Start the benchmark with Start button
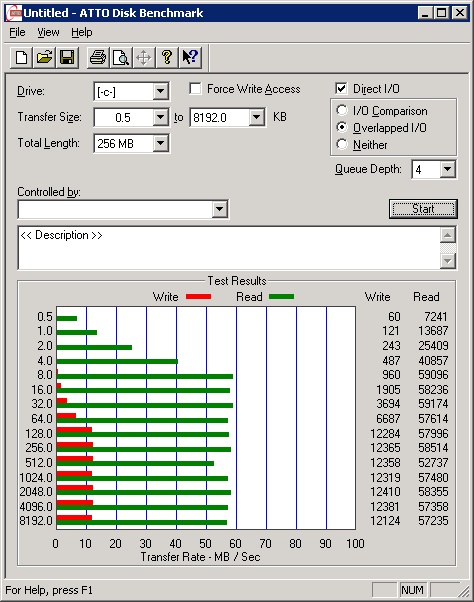The width and height of the screenshot is (474, 602). [423, 209]
